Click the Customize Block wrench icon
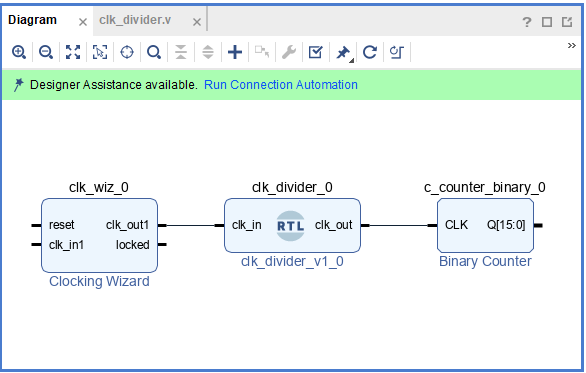The width and height of the screenshot is (586, 373). [289, 52]
